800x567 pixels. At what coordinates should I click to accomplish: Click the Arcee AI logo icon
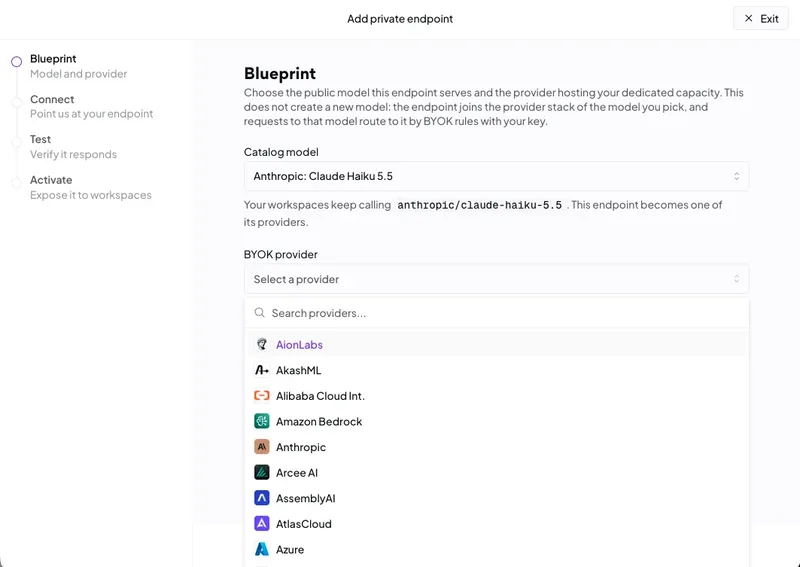point(262,473)
